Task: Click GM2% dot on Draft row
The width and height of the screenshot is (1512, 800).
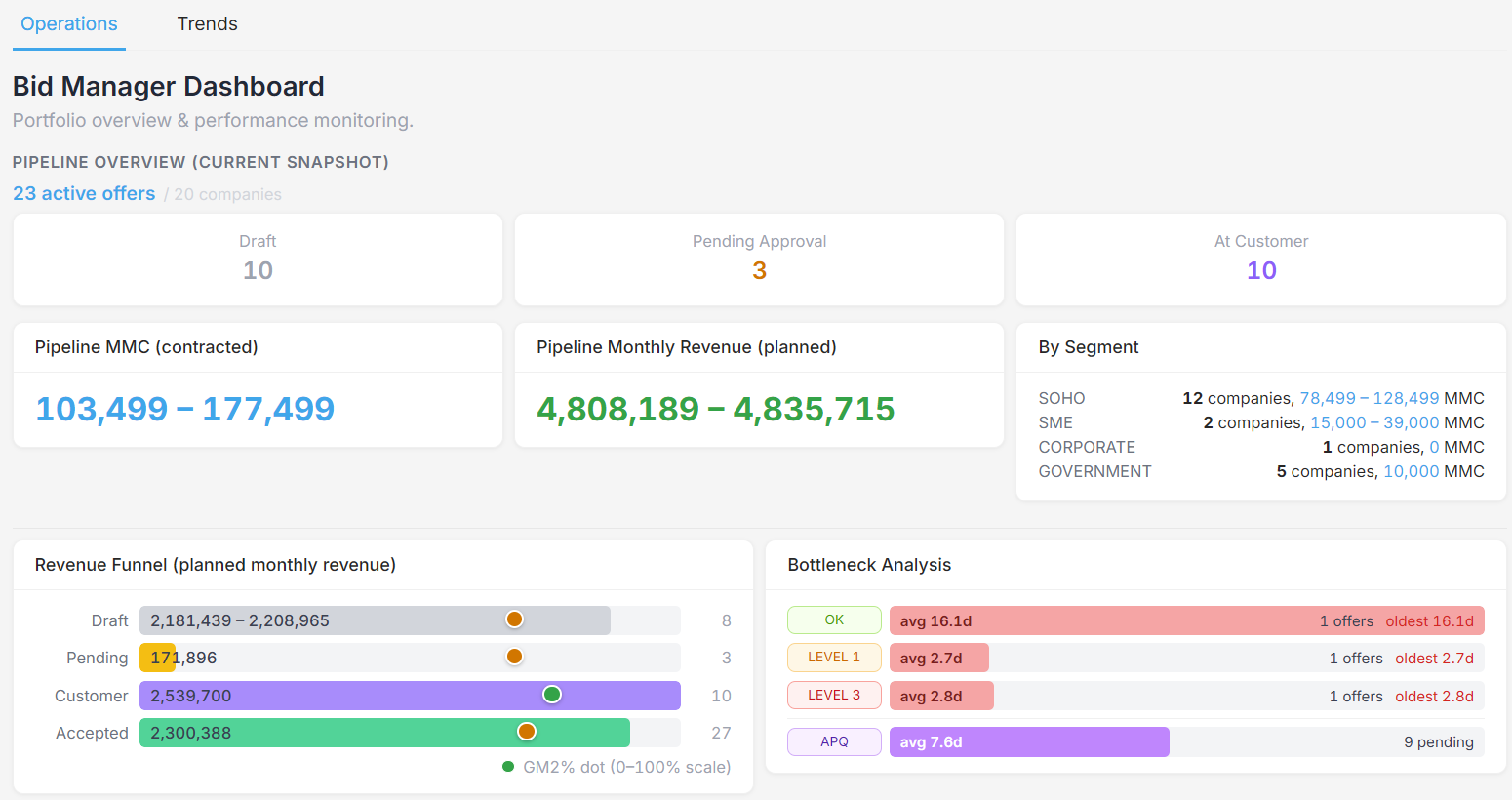Action: click(514, 620)
